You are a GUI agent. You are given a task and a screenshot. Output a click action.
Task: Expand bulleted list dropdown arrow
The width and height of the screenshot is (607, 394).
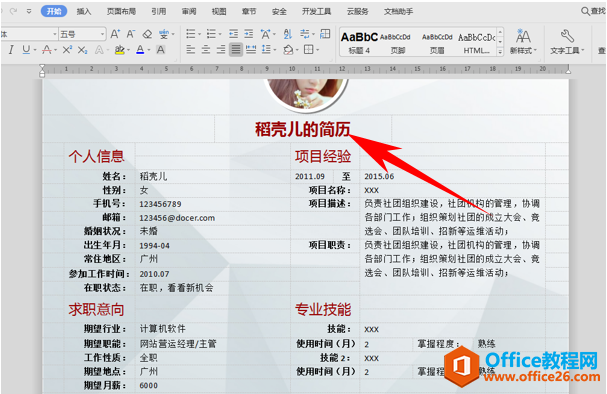(199, 34)
